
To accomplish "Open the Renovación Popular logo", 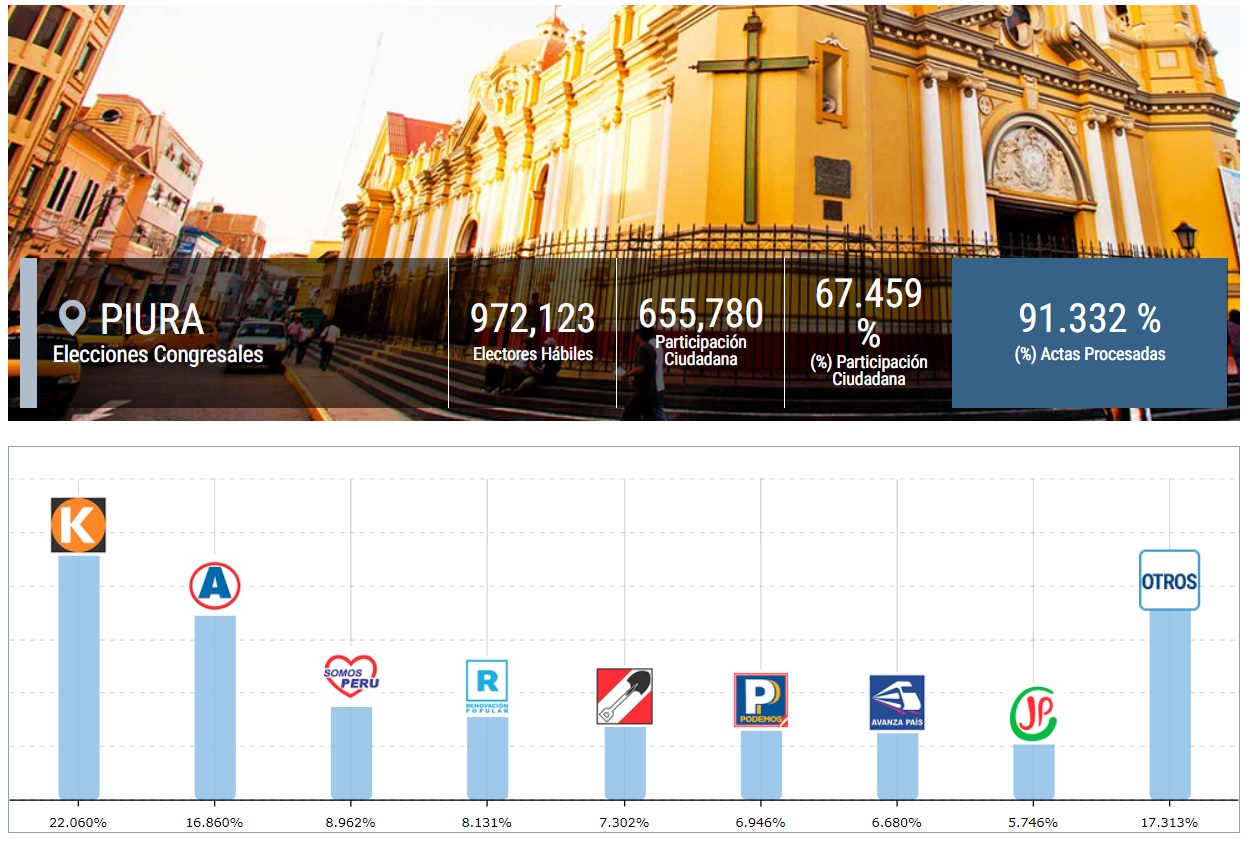I will click(487, 687).
